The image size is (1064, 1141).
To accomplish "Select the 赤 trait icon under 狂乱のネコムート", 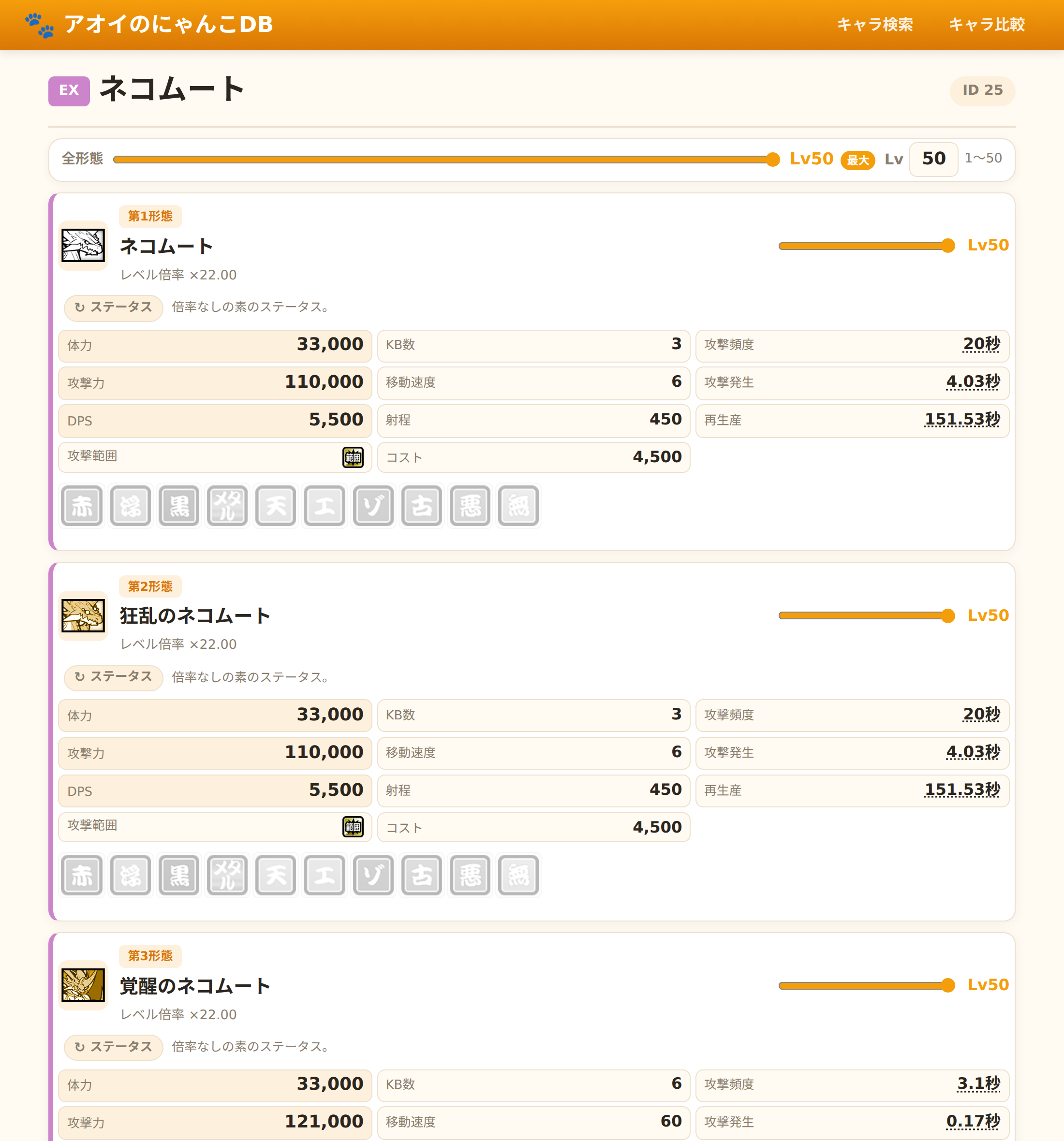I will [x=82, y=875].
